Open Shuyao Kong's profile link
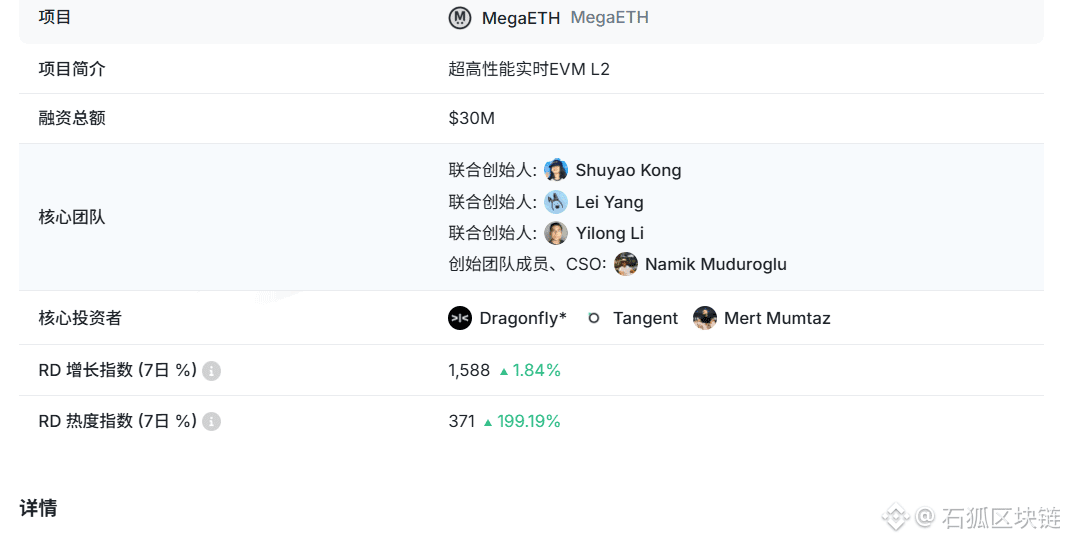 point(628,170)
